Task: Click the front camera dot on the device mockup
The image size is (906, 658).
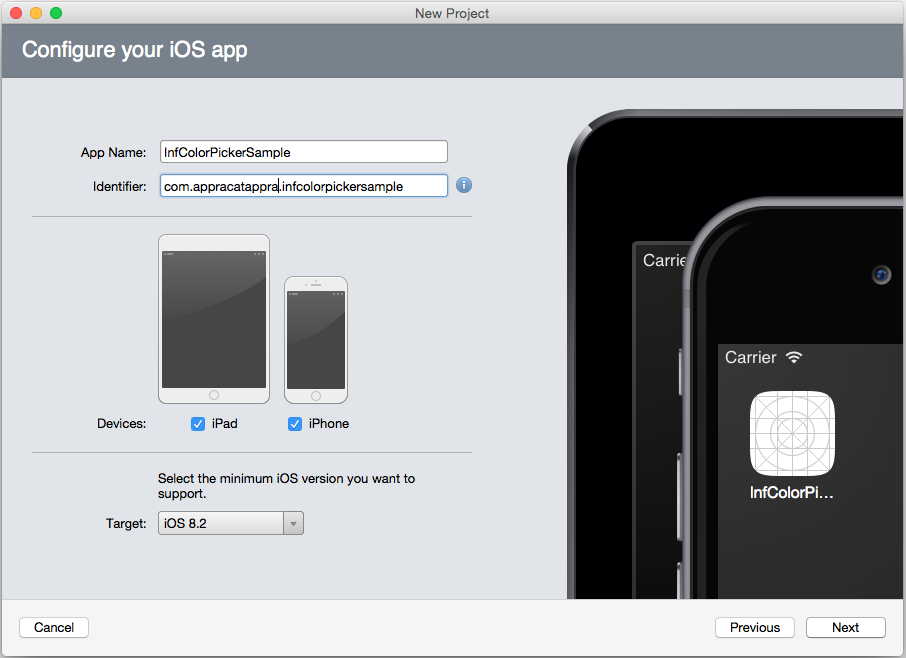Action: 881,275
